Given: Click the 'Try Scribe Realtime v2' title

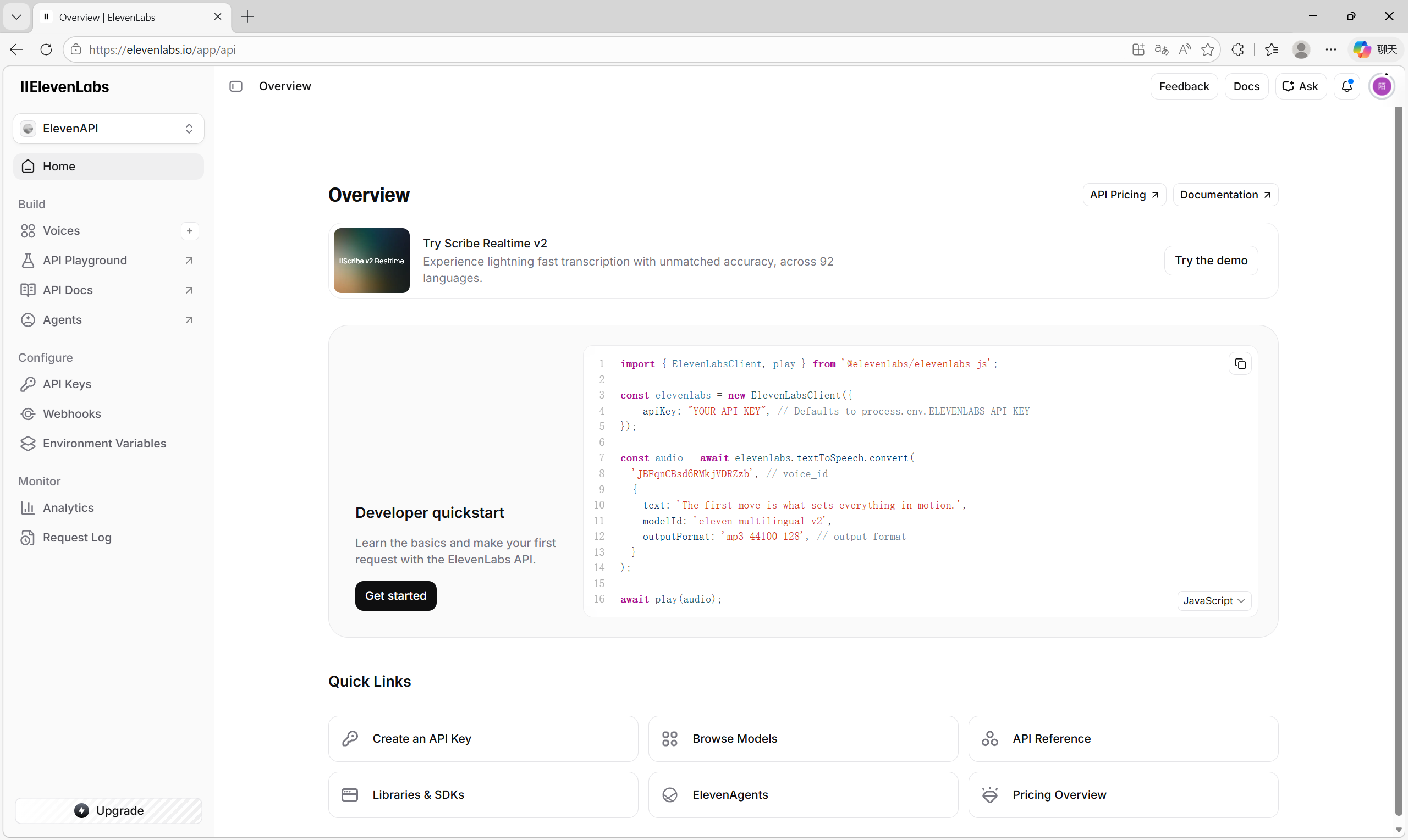Looking at the screenshot, I should [x=485, y=244].
